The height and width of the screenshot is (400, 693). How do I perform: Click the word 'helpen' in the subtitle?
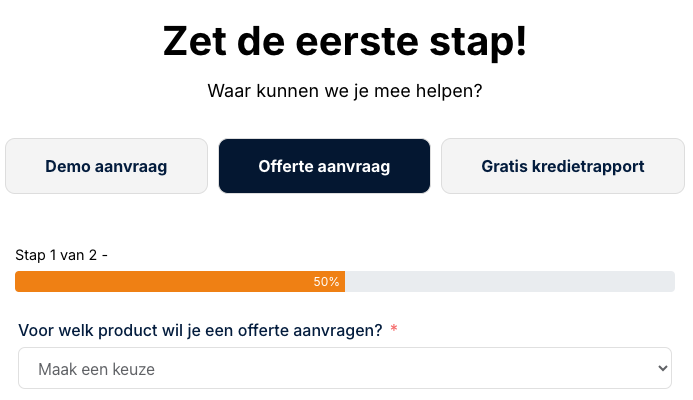(x=447, y=91)
